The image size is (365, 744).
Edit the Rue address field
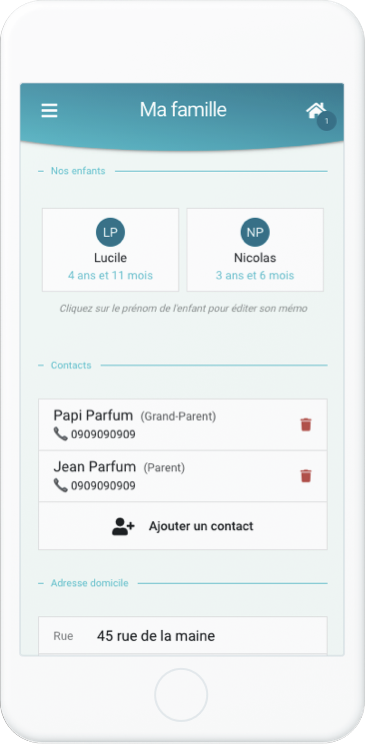tap(183, 635)
